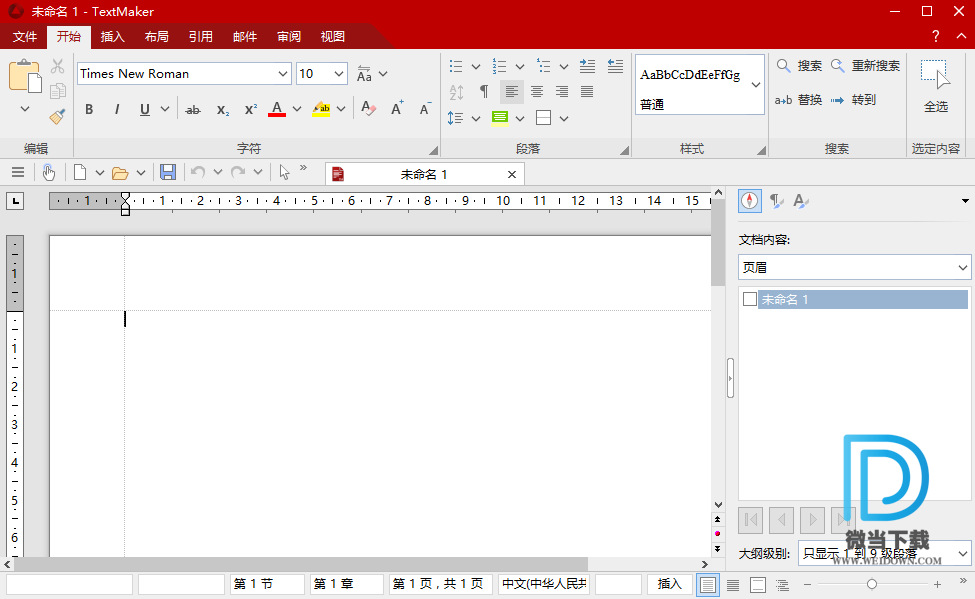Click the undo arrow
This screenshot has height=599, width=975.
(198, 172)
